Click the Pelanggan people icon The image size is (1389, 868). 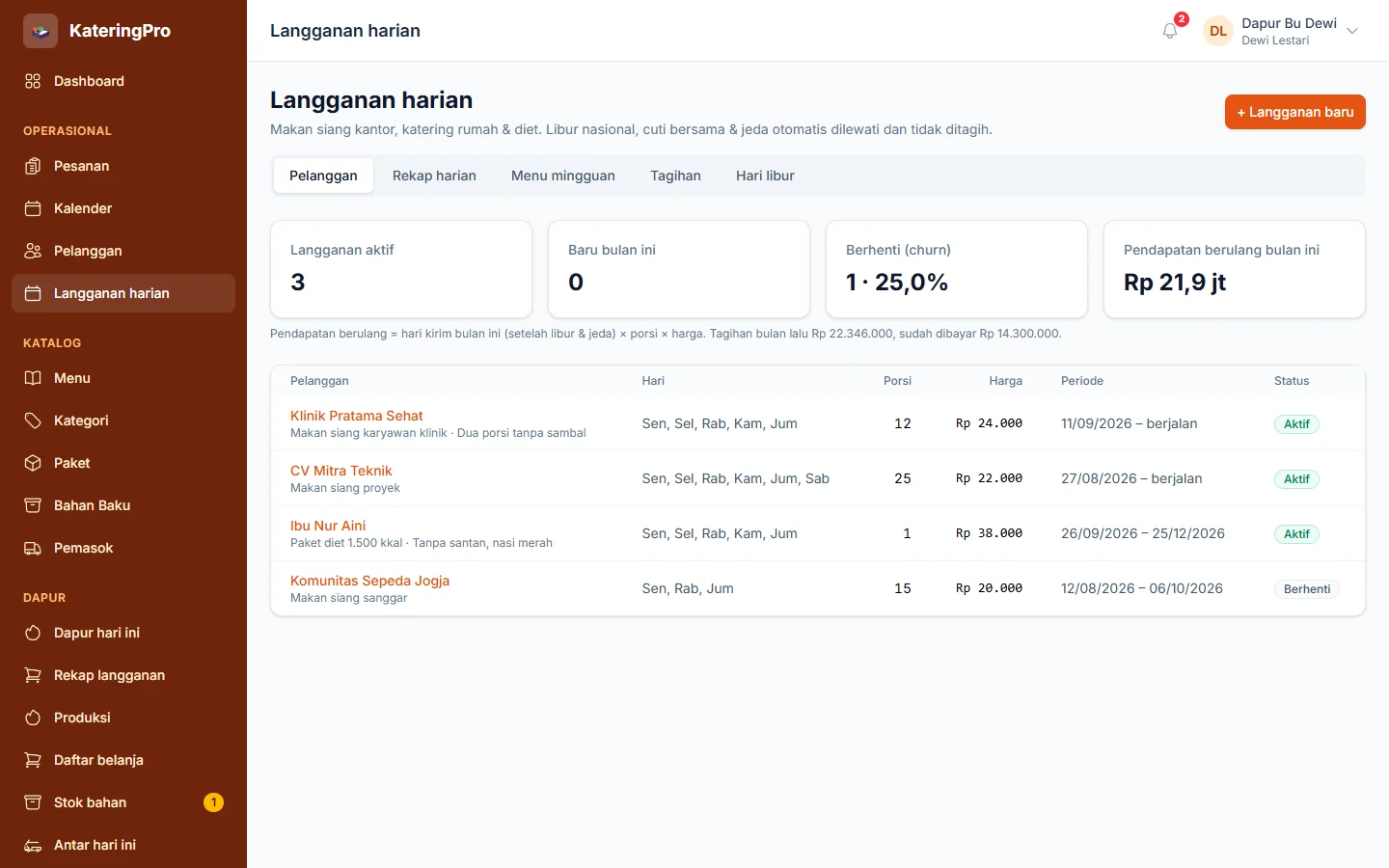point(33,251)
